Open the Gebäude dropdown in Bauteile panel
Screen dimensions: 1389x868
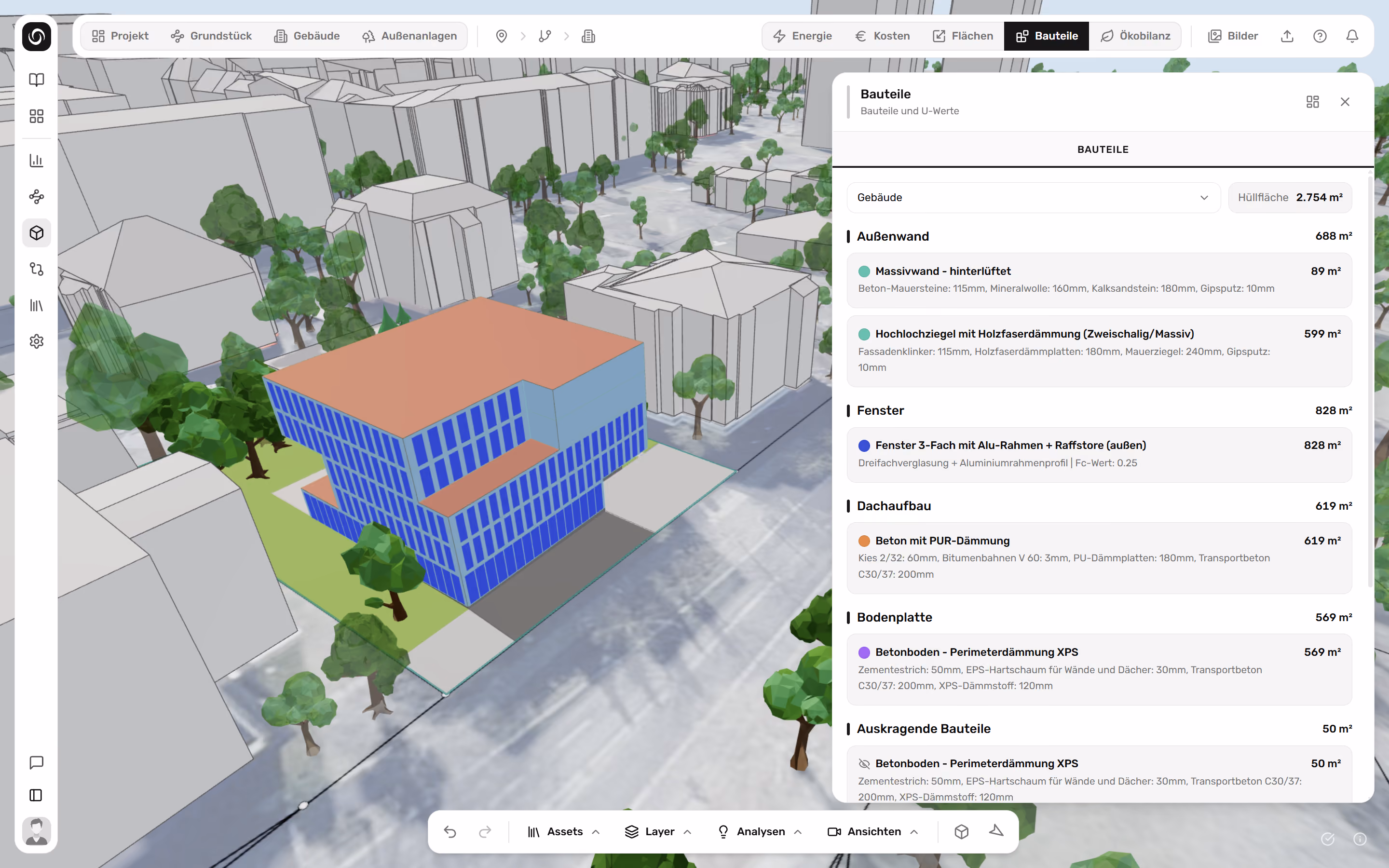1033,198
